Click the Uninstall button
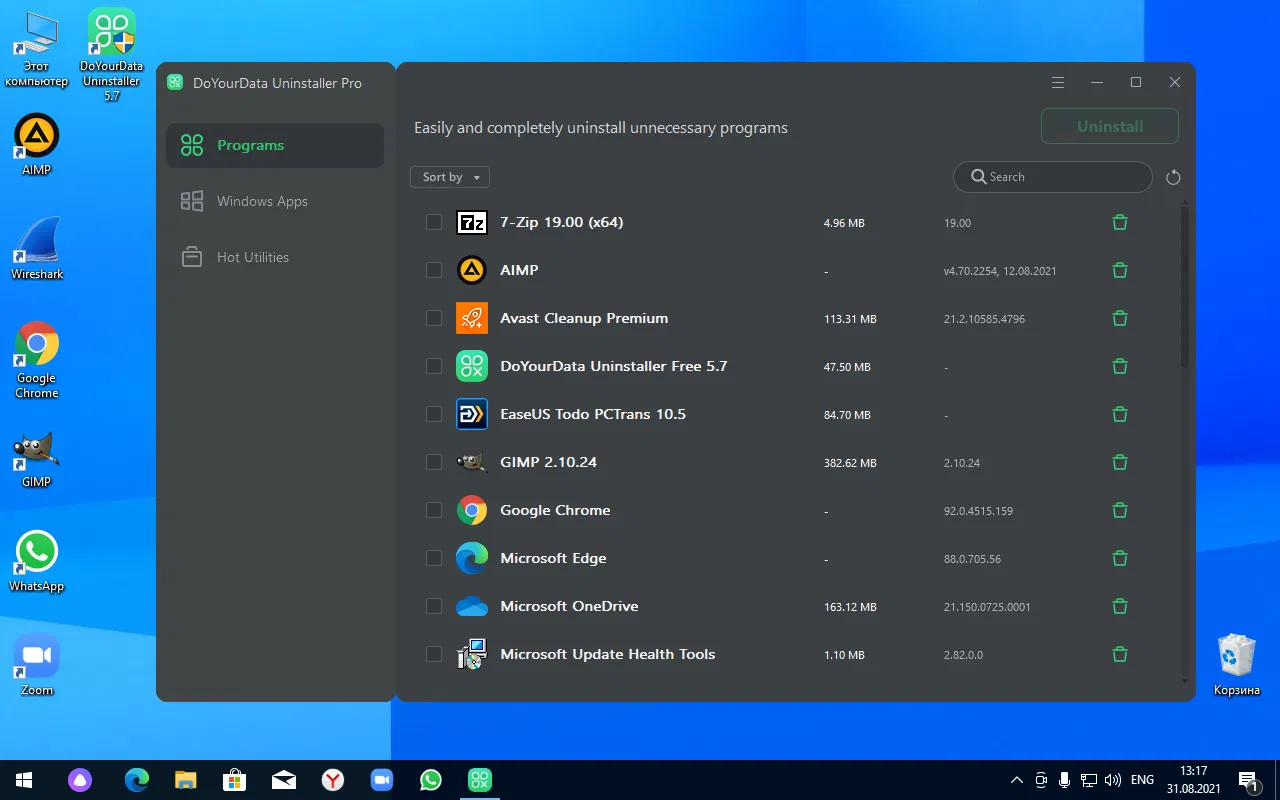1280x800 pixels. (1109, 126)
